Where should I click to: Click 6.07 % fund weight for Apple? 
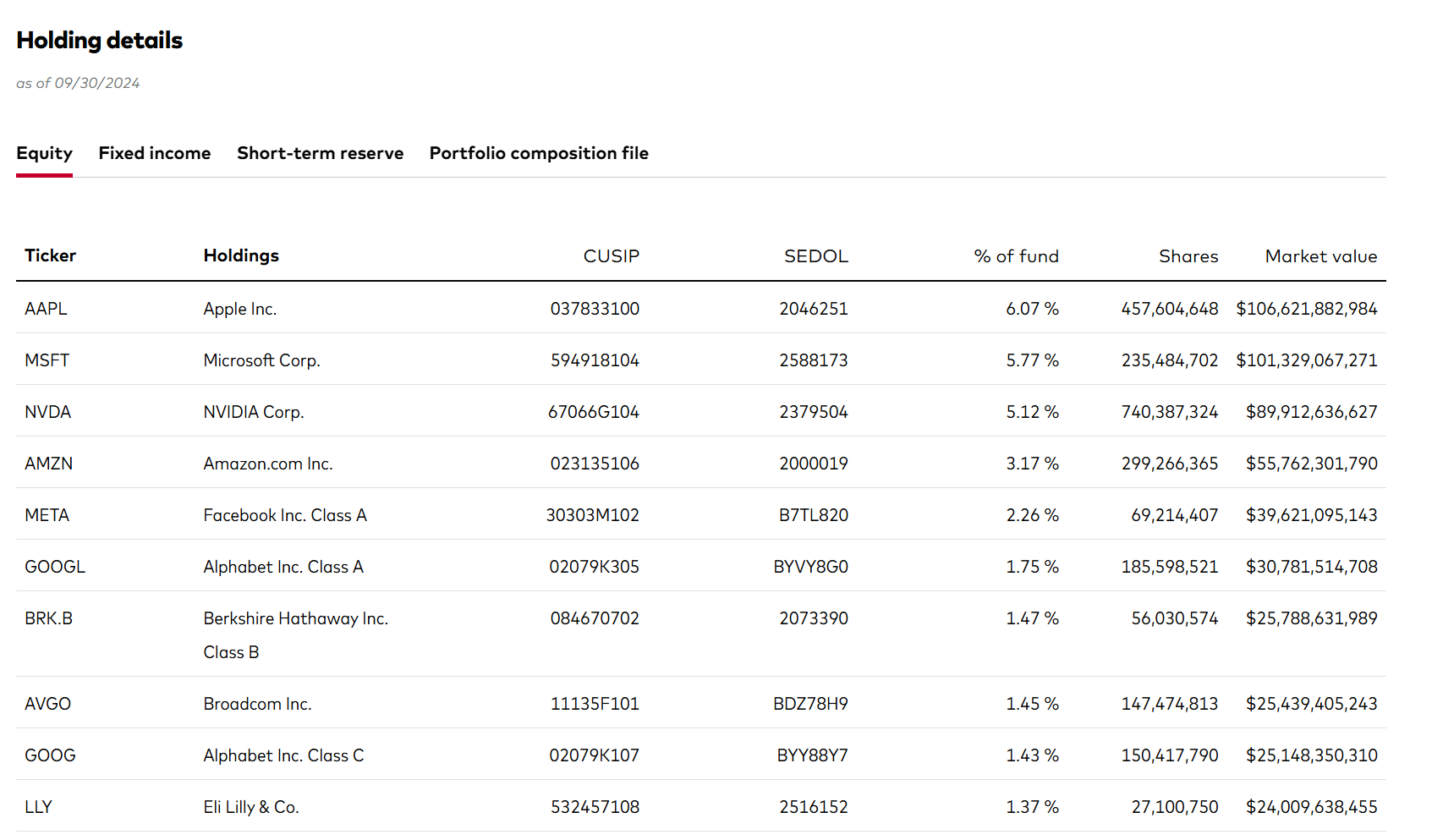tap(1032, 309)
